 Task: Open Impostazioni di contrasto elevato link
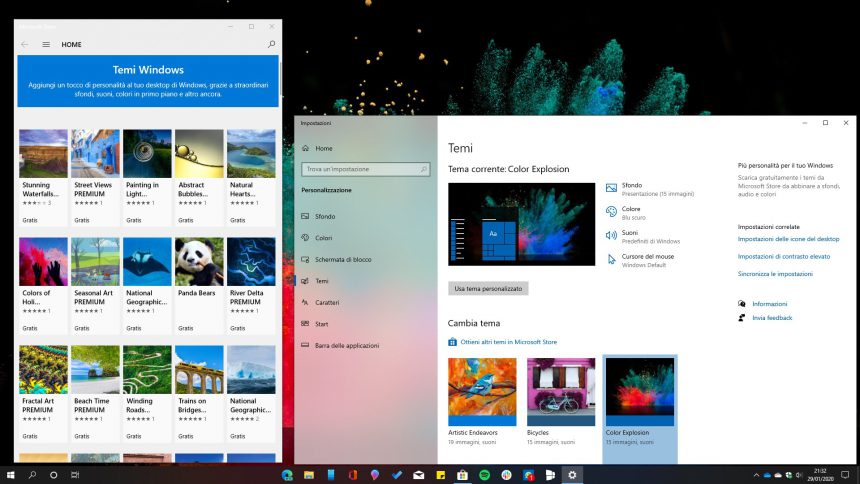[x=784, y=256]
